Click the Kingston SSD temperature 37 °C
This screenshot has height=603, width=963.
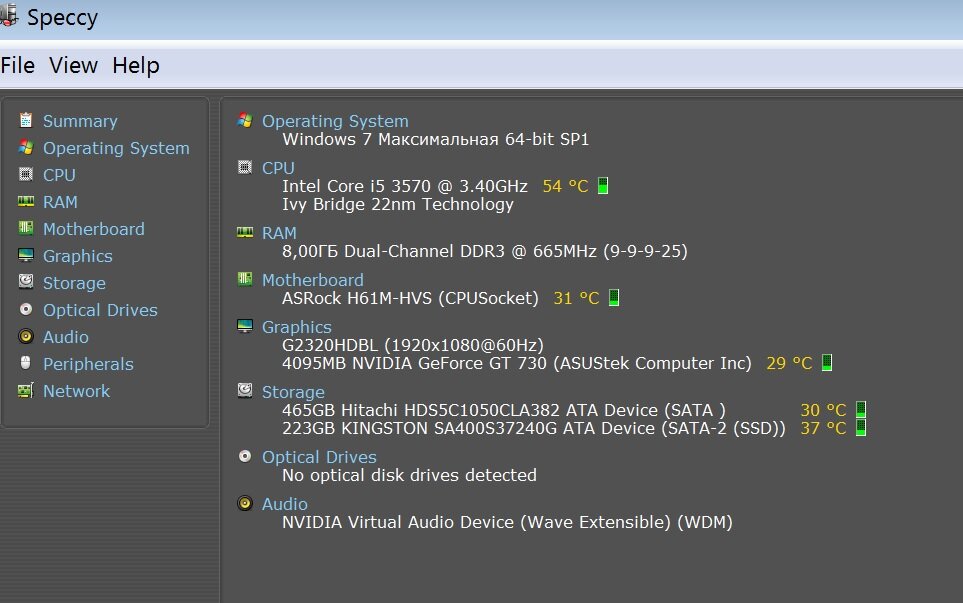[824, 428]
